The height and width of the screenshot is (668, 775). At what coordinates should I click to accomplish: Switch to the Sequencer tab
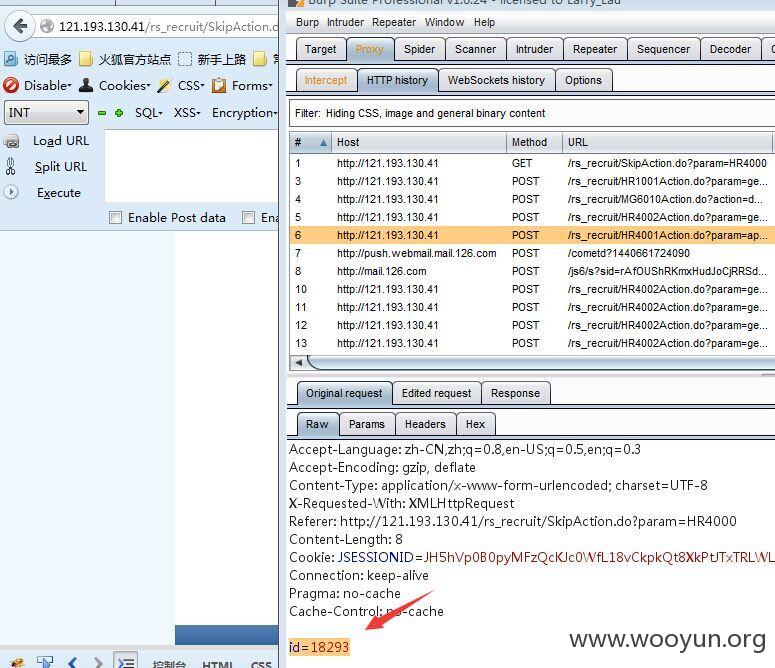click(x=663, y=49)
